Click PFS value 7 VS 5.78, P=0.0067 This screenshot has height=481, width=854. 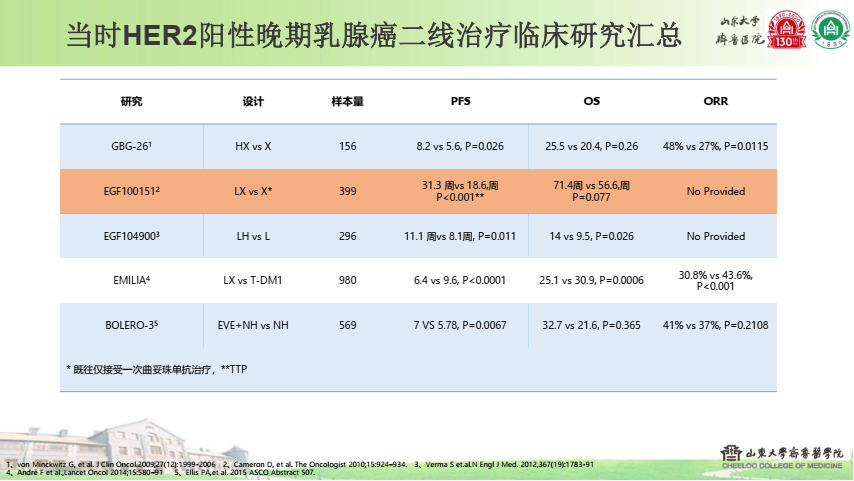[460, 325]
